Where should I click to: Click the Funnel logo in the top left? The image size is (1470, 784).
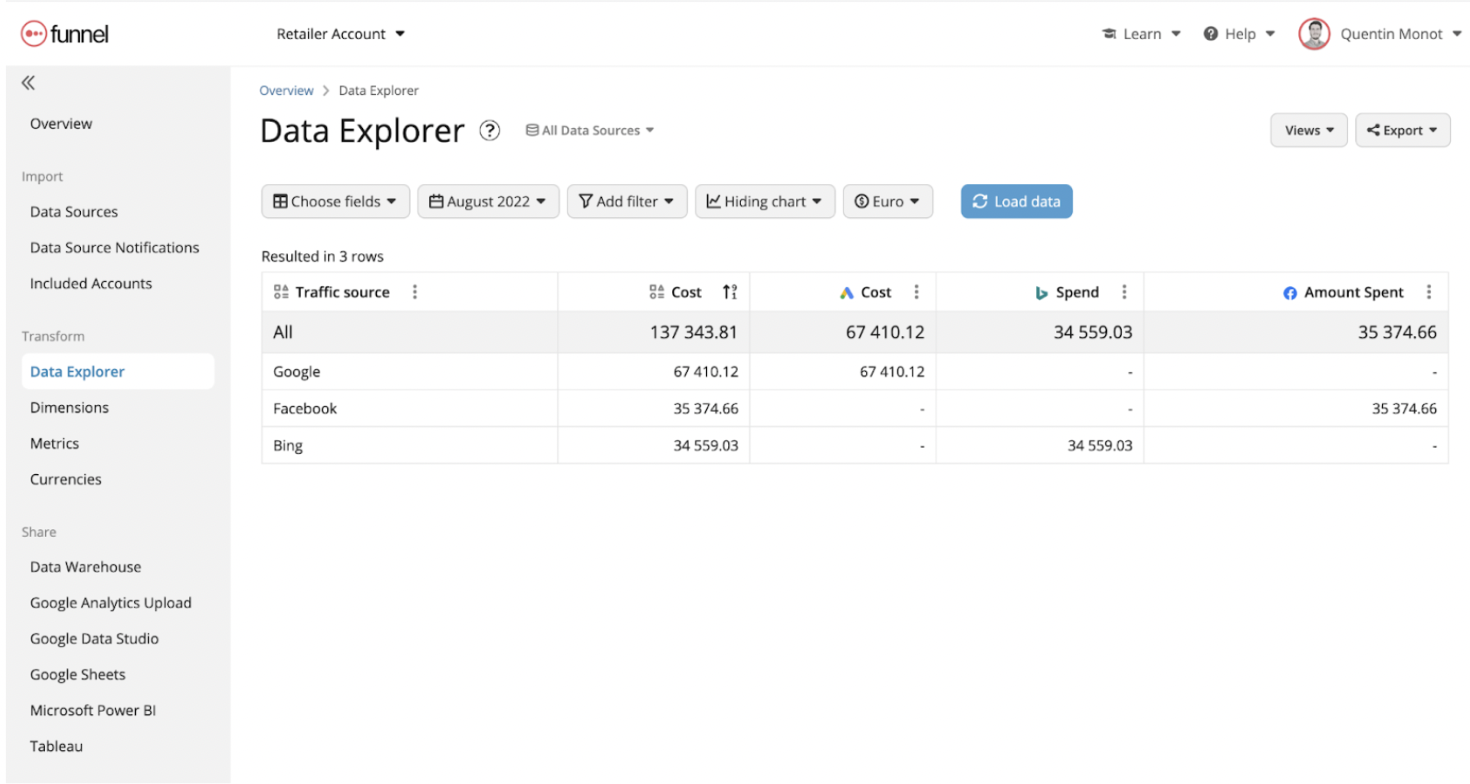click(x=64, y=33)
